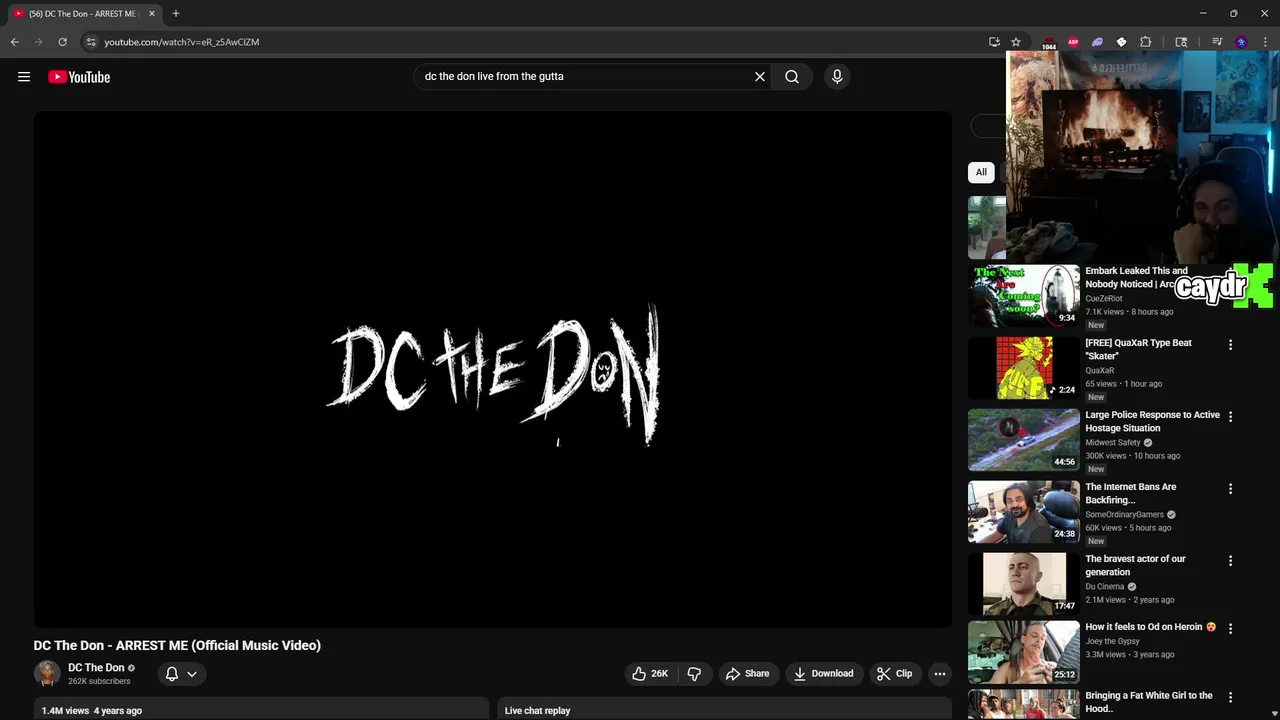Open white tag-shaped extension icon
This screenshot has width=1280, height=720.
click(x=1121, y=42)
